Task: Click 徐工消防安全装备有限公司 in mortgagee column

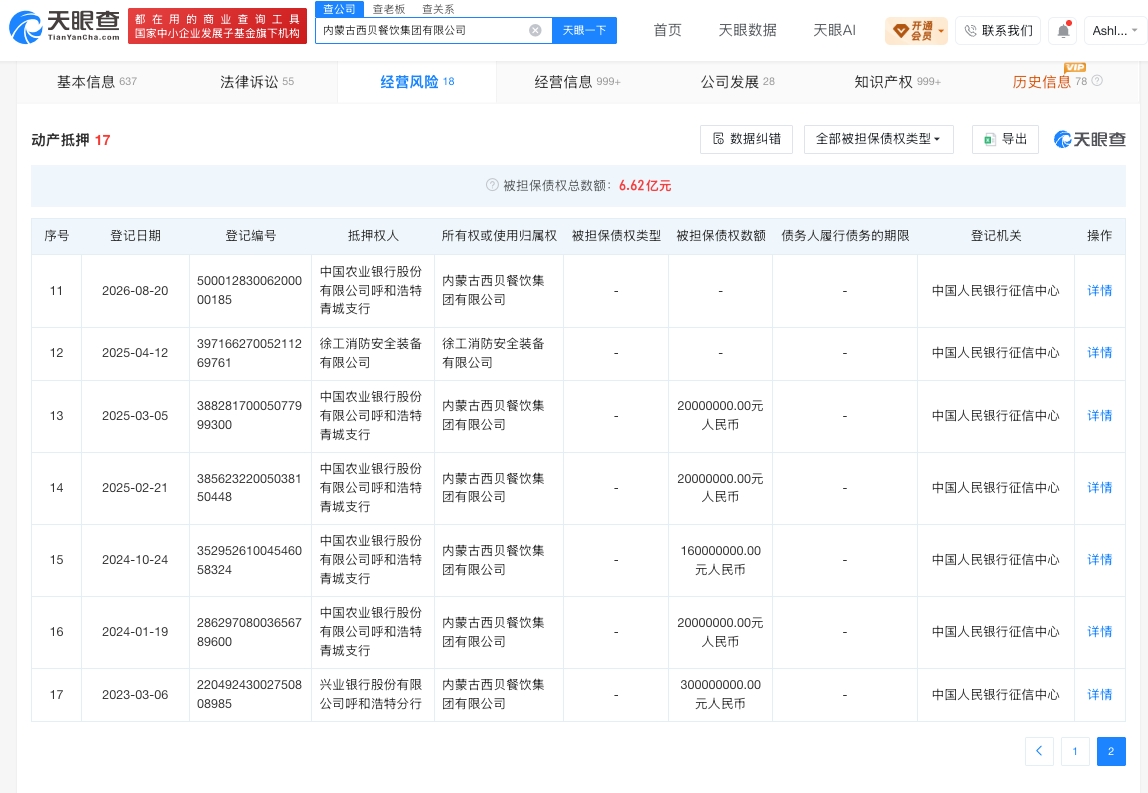Action: [371, 353]
